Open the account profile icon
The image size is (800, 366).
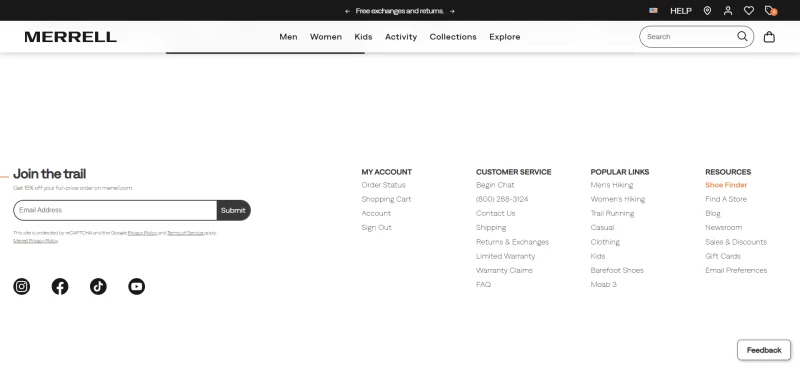coord(728,11)
